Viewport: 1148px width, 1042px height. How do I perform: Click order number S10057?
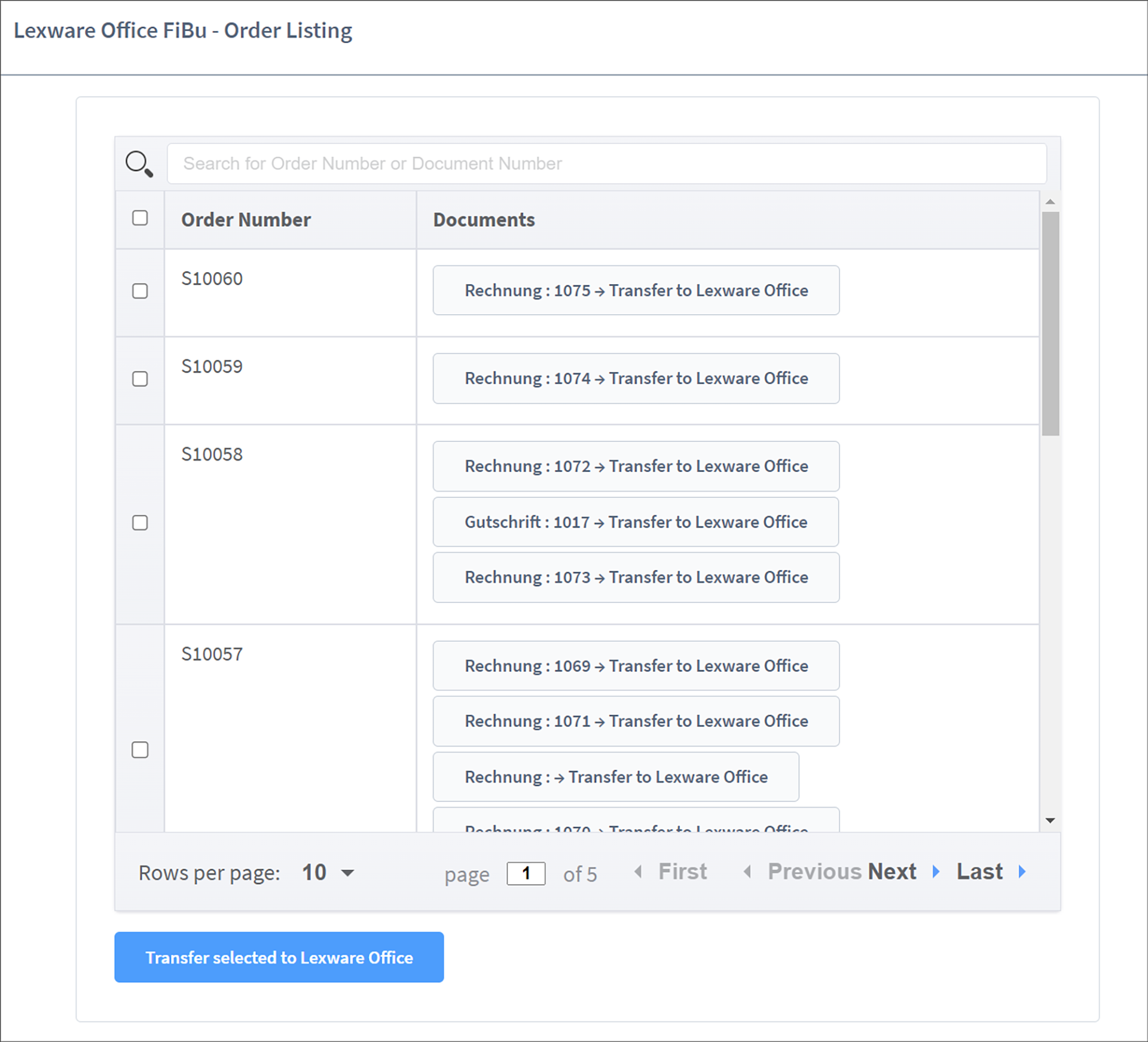click(212, 654)
